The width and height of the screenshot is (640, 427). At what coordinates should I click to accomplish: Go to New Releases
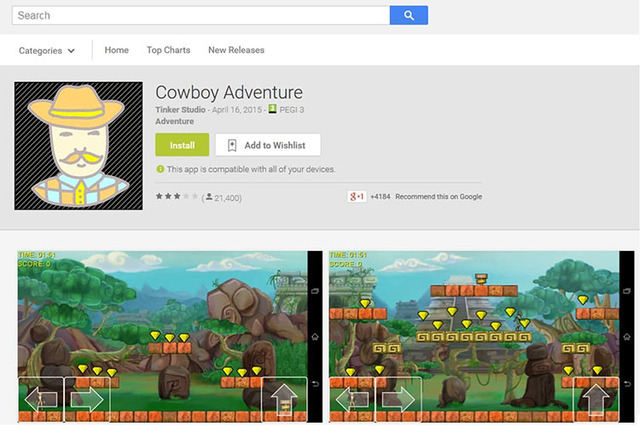236,50
